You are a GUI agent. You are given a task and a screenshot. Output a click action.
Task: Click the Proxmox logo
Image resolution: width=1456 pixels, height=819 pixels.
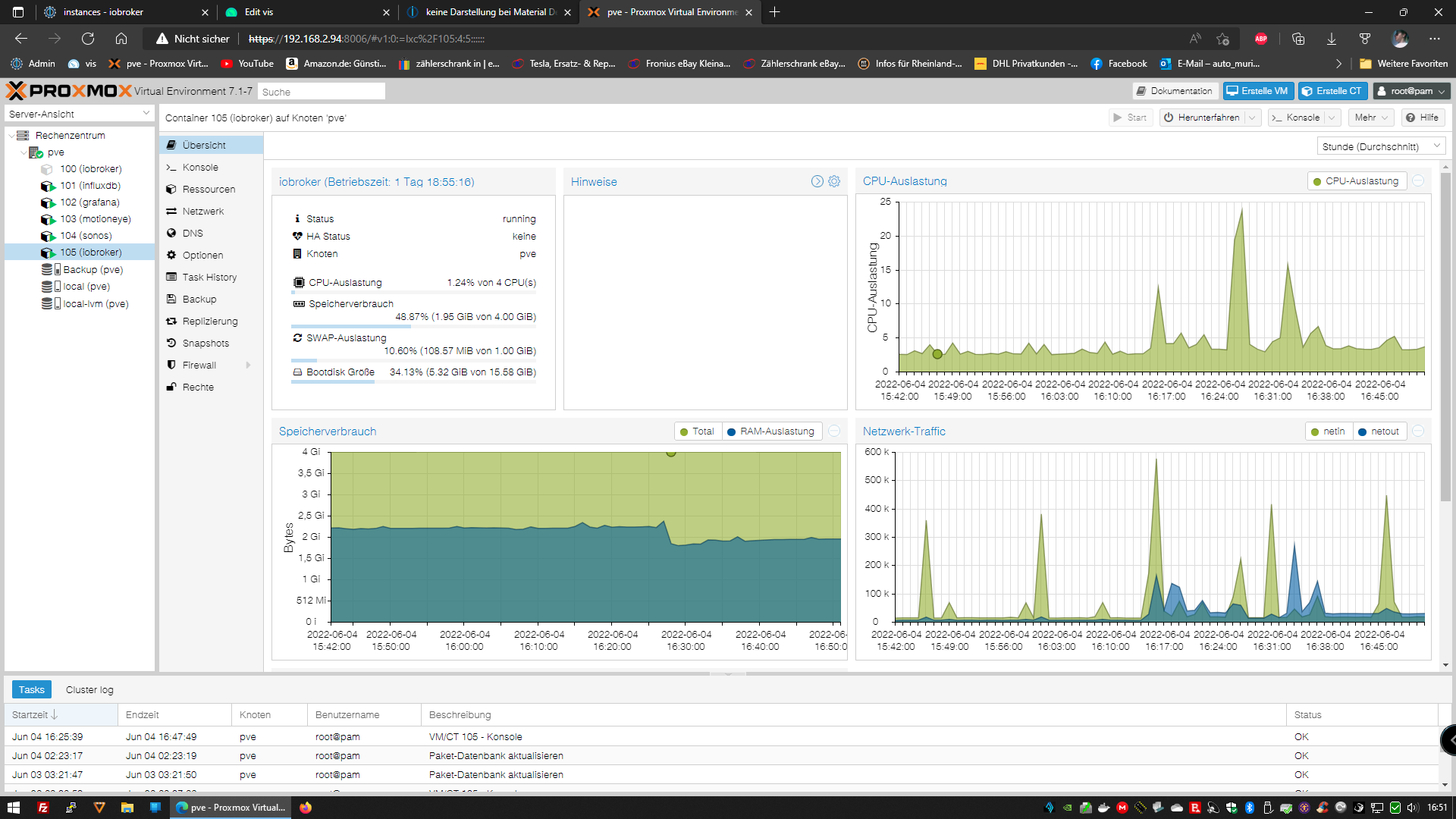coord(68,91)
